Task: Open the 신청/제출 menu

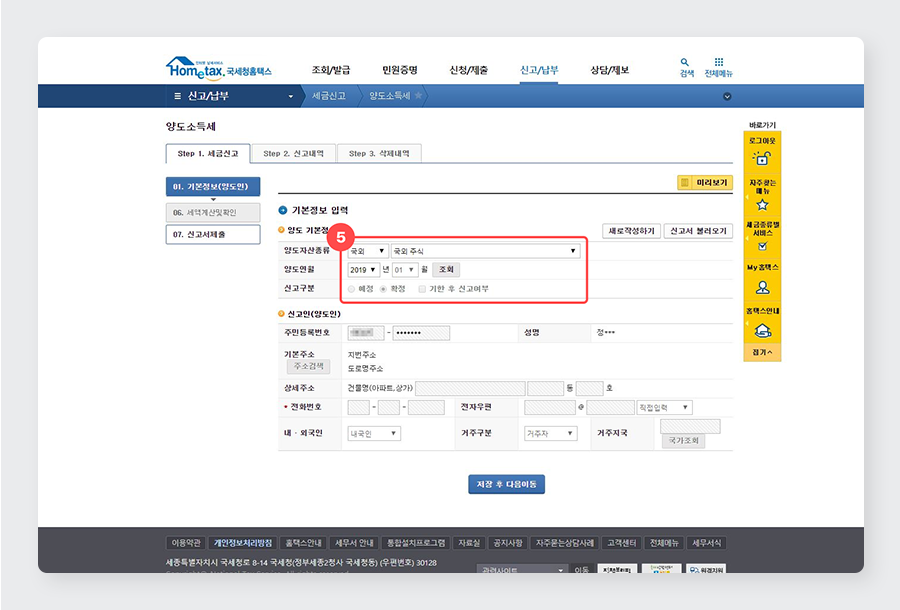Action: click(x=468, y=70)
